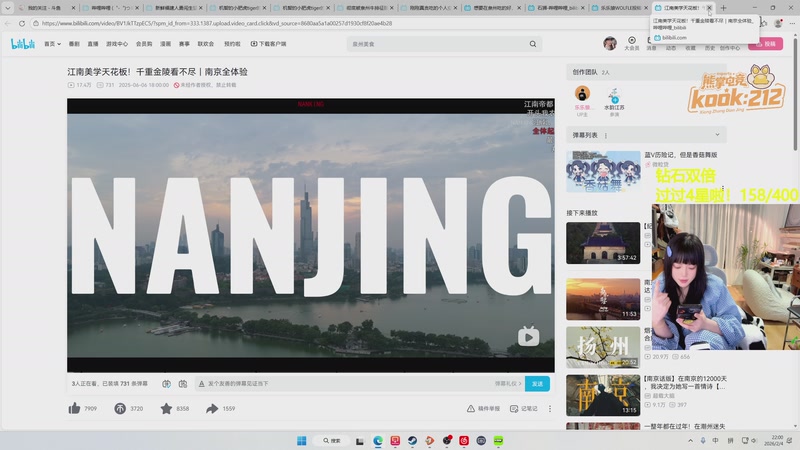
Task: Open the Windows Start button
Action: 302,441
